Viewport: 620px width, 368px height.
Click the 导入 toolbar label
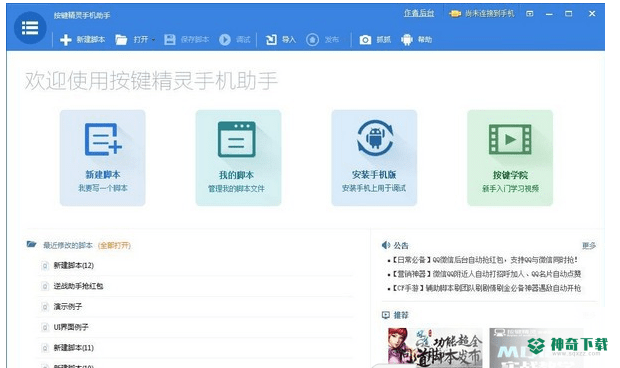(289, 40)
